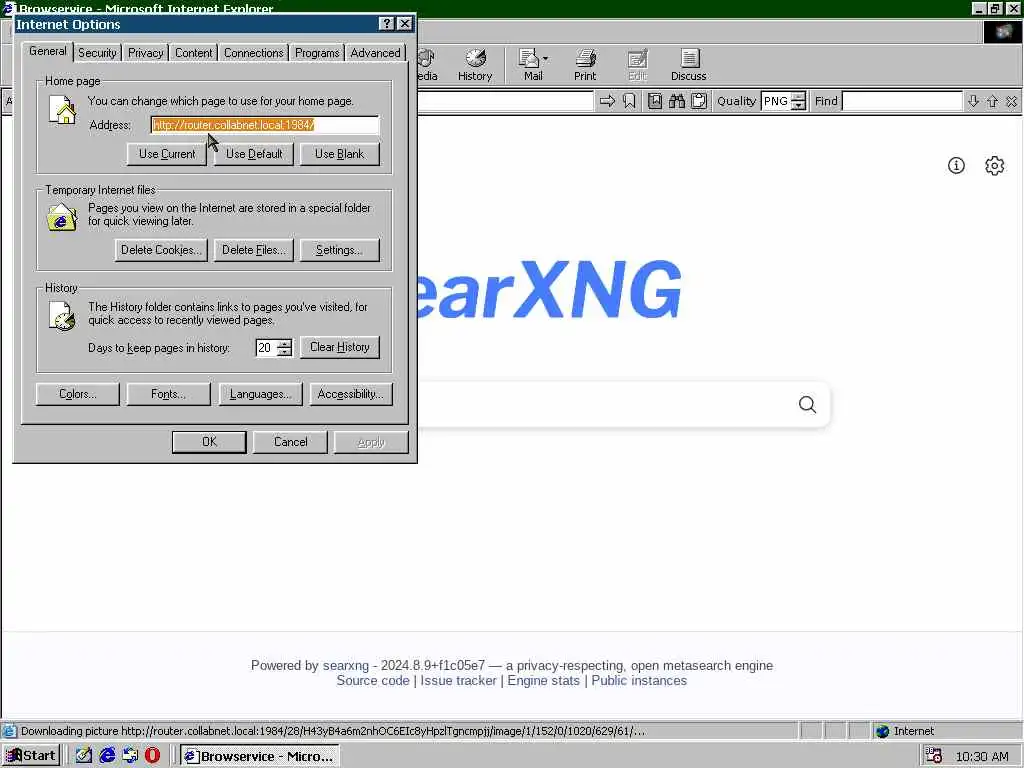Decrease days to keep history
The image size is (1024, 768).
(285, 352)
